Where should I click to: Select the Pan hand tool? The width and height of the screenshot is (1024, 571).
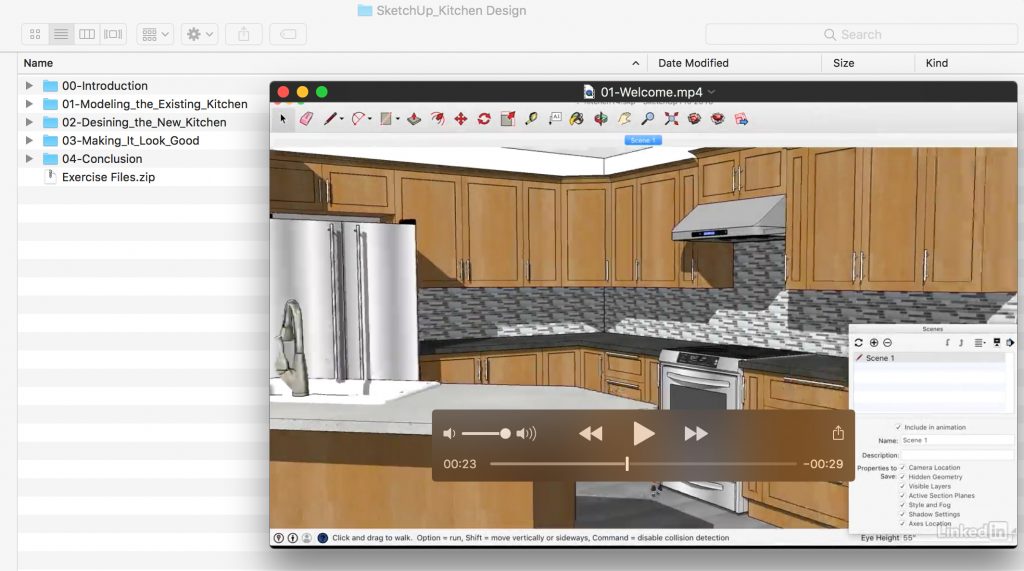pyautogui.click(x=624, y=119)
